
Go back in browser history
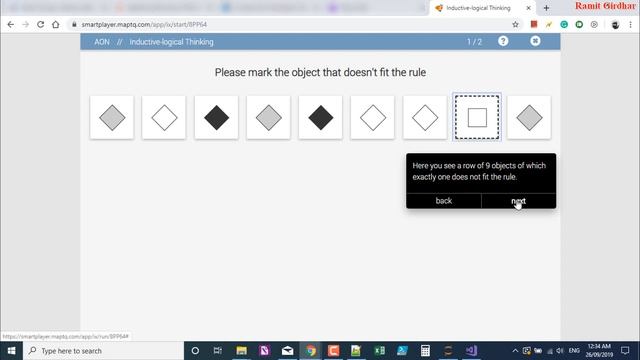point(11,24)
